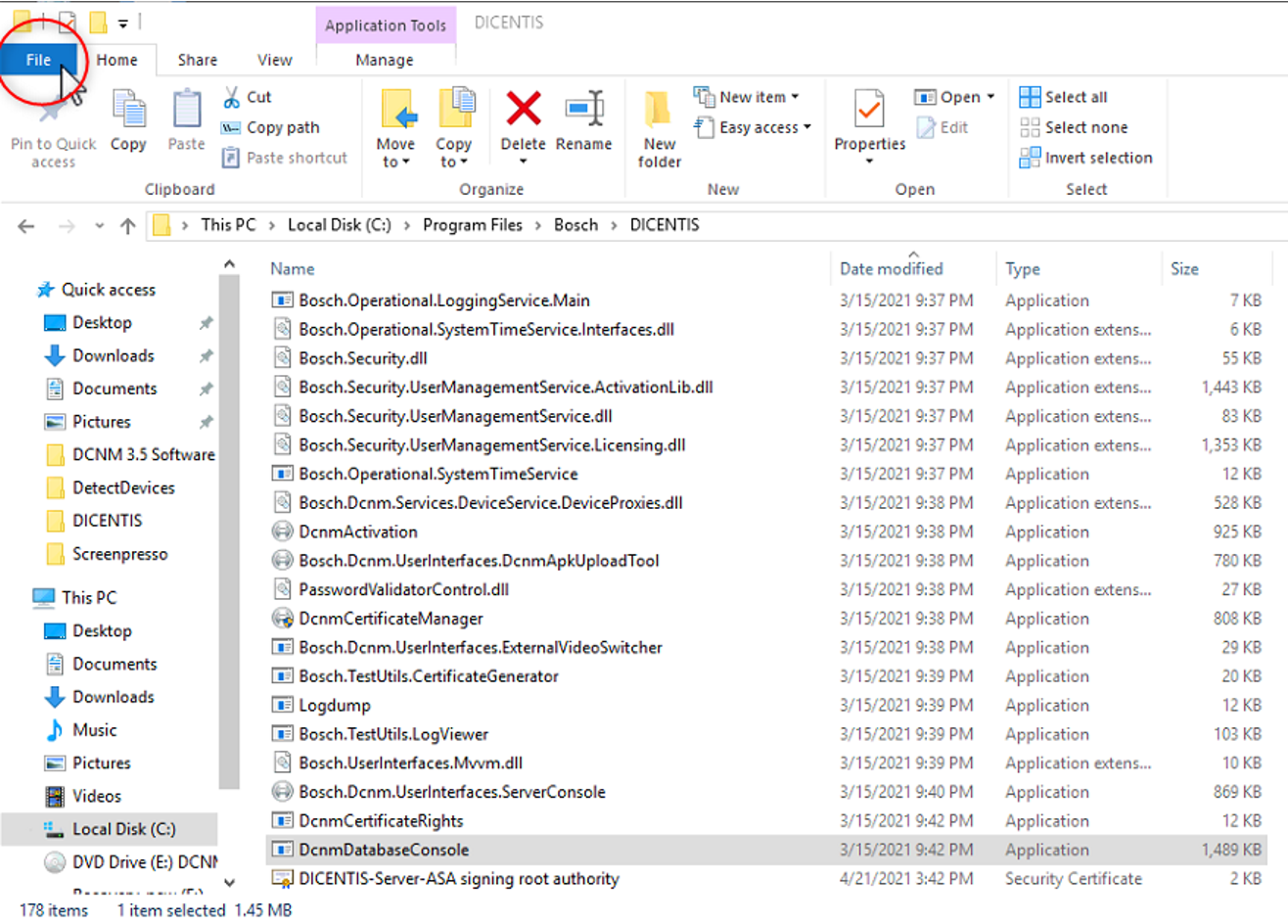
Task: Sort by Date modified column header
Action: [x=892, y=268]
